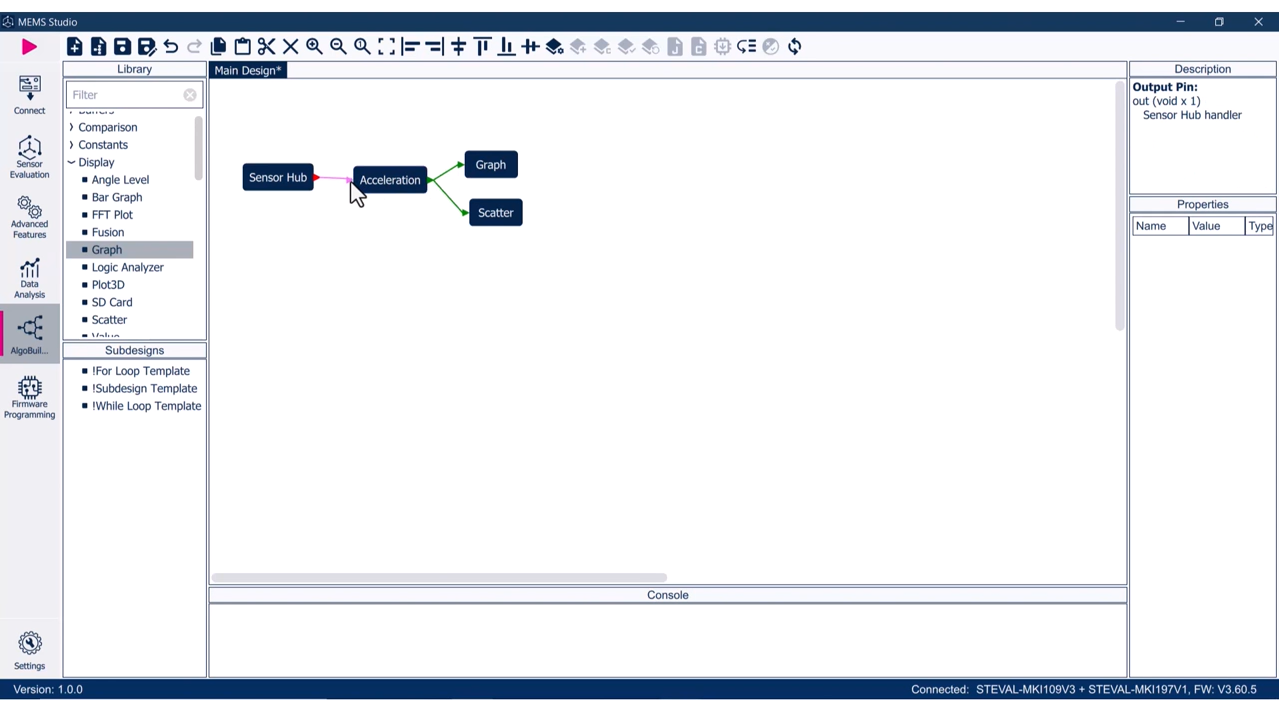Select the Cut tool in the toolbar
1279x714 pixels.
(x=266, y=46)
